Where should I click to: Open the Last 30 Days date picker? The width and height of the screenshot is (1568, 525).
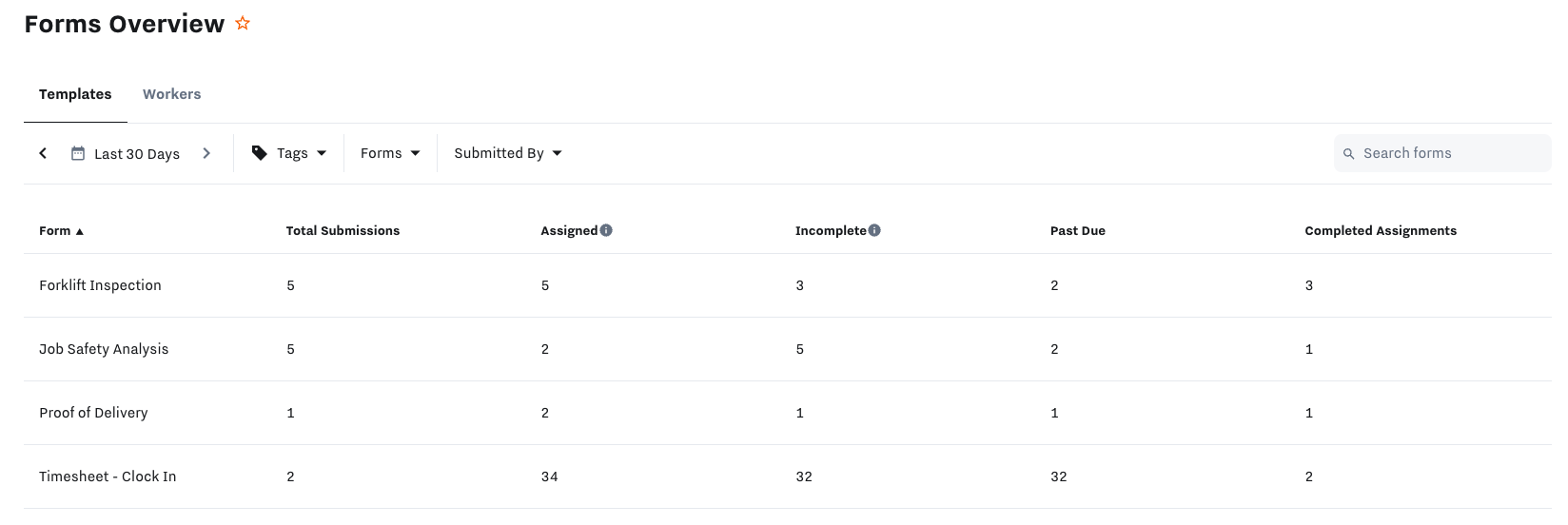(137, 154)
